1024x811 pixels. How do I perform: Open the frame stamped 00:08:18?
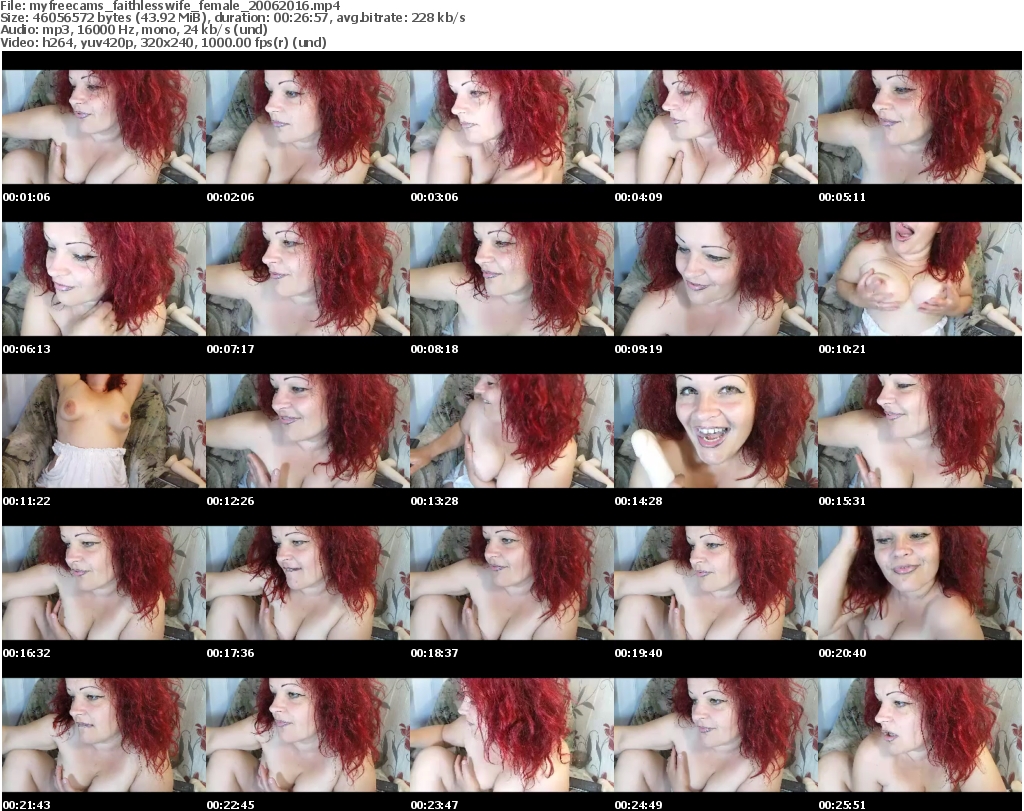(512, 279)
